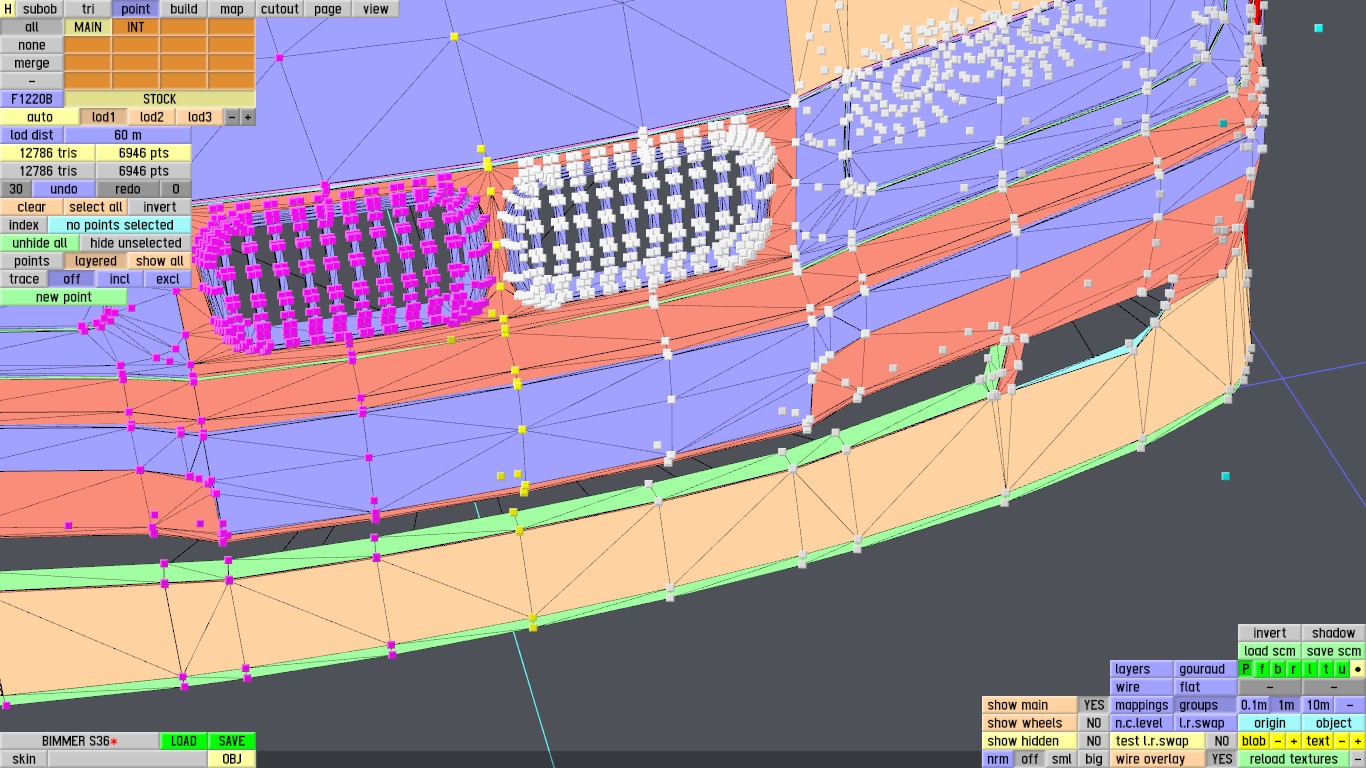Select the MAIN layer
Image resolution: width=1366 pixels, height=768 pixels.
click(88, 27)
